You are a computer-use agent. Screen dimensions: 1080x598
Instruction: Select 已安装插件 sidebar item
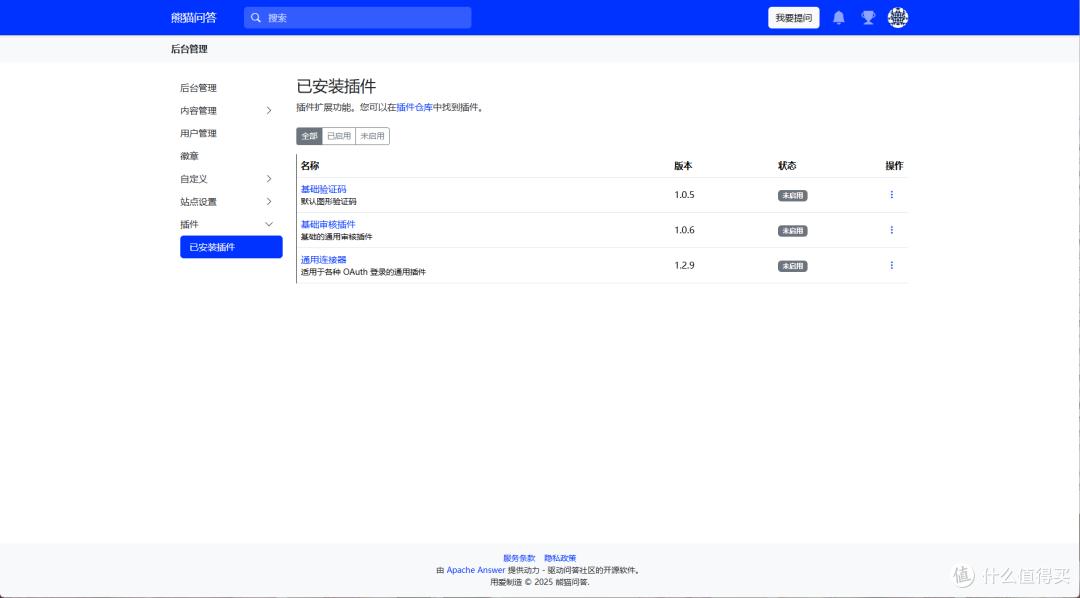pyautogui.click(x=231, y=247)
